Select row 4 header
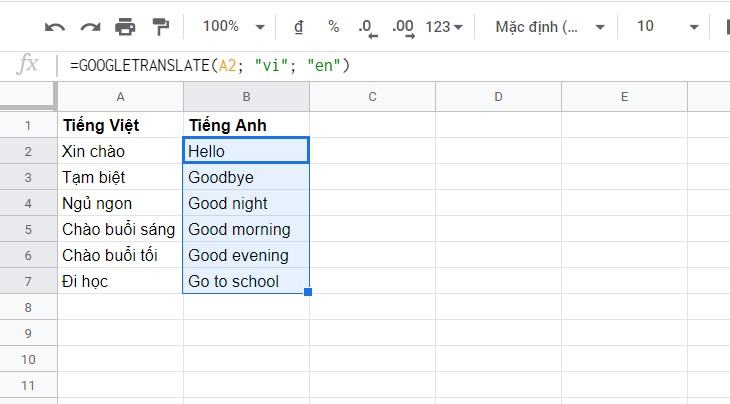The width and height of the screenshot is (730, 404). [28, 203]
